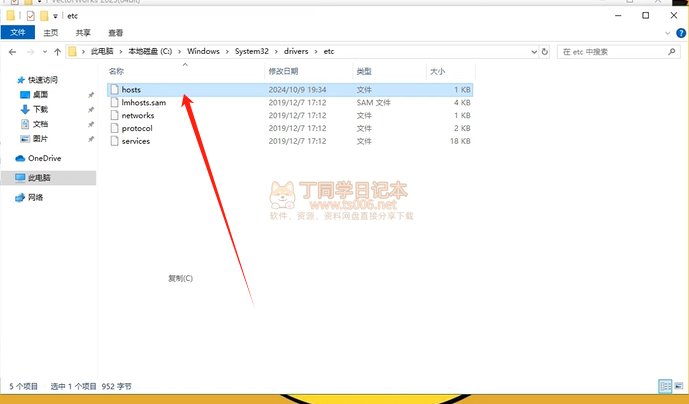Open 桌面 in the navigation pane
This screenshot has width=689, height=404.
40,95
